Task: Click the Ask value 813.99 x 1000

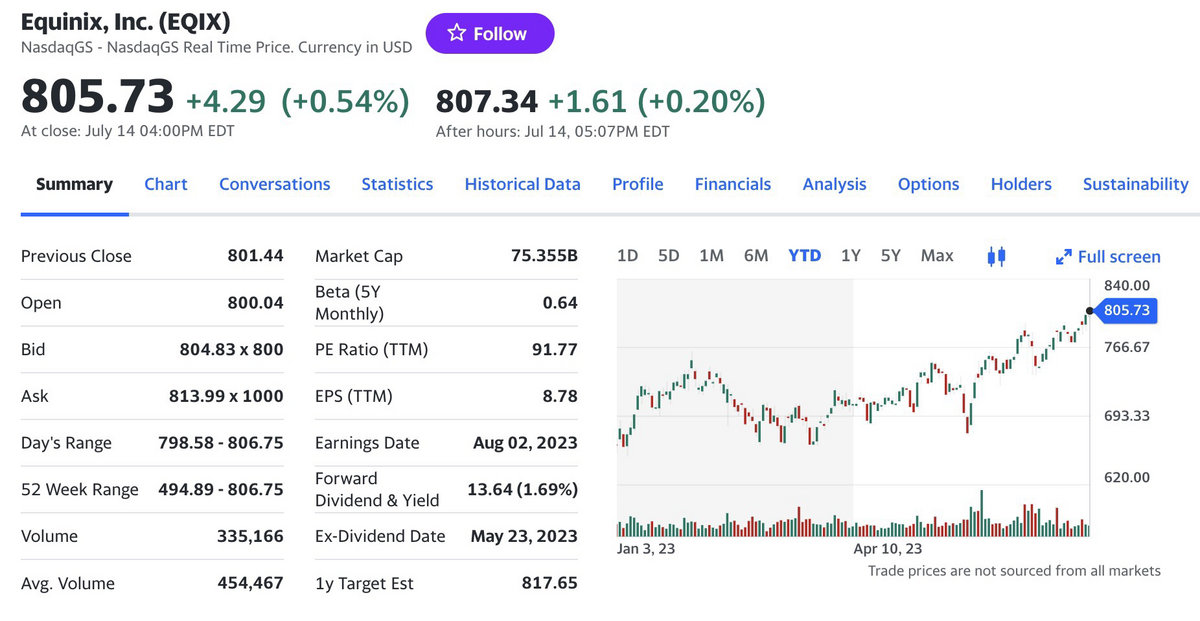Action: (226, 396)
